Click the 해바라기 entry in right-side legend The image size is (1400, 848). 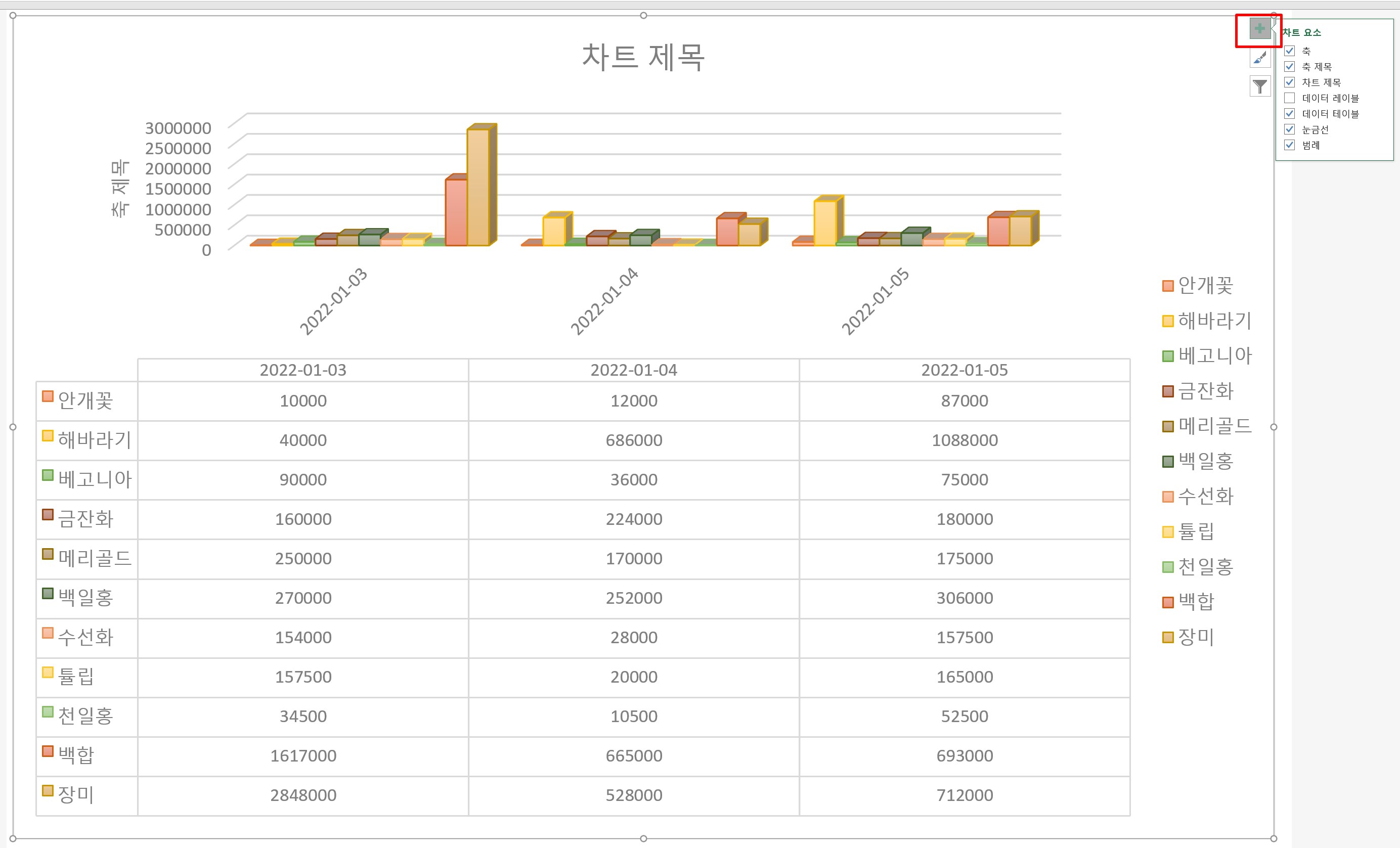pos(1214,321)
